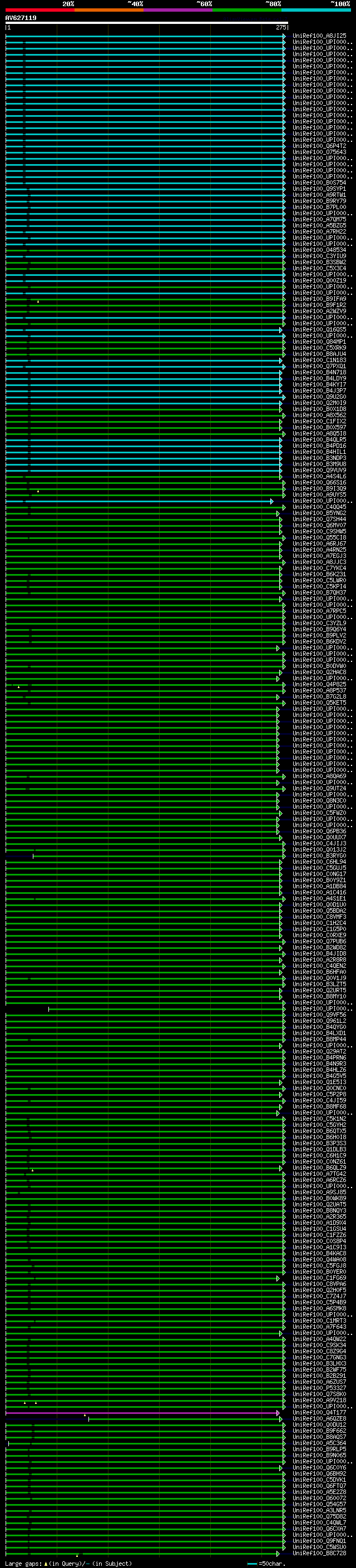Viewport: 356px width, 1568px height.
Task: Click the red 20% identity legend bar
Action: click(x=40, y=10)
